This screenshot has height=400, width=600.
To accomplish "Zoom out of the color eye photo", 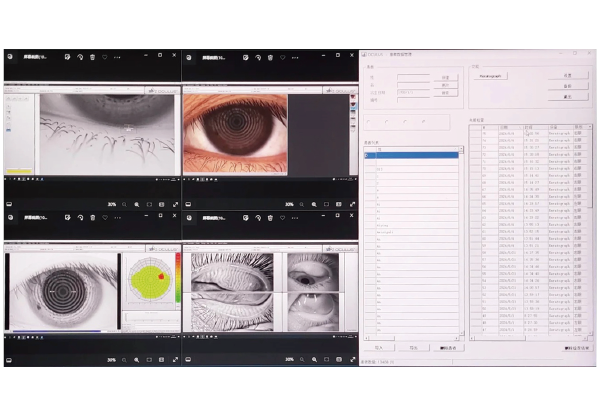I will tap(302, 204).
